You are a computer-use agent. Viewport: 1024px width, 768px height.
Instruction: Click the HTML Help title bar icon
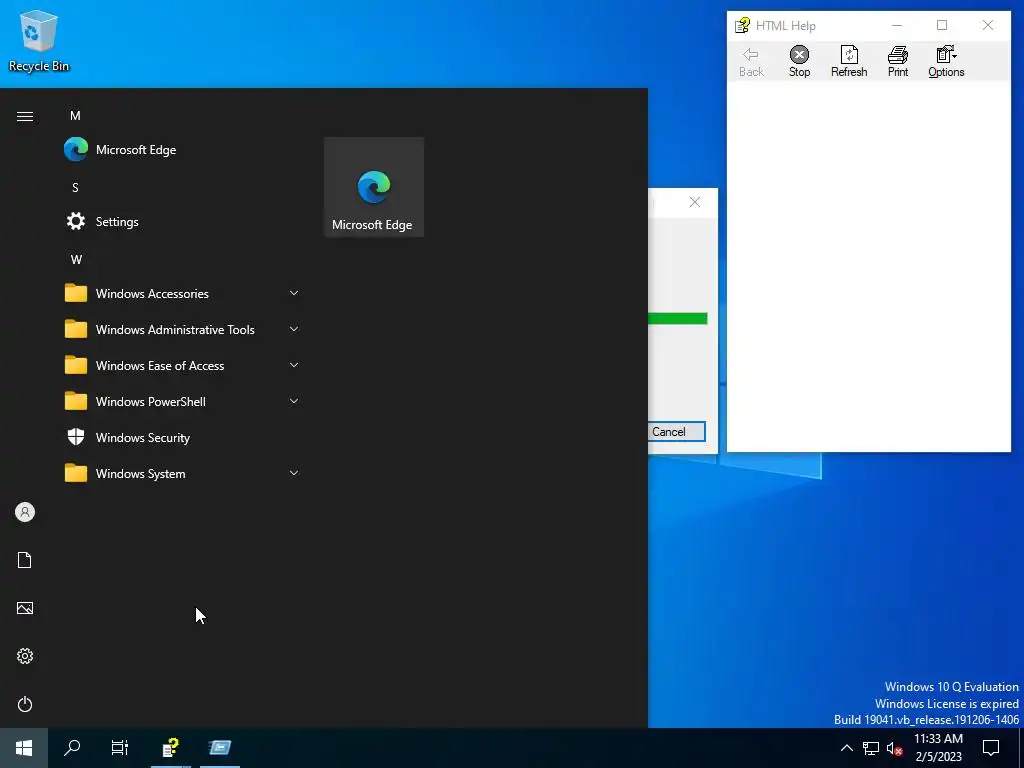(742, 25)
